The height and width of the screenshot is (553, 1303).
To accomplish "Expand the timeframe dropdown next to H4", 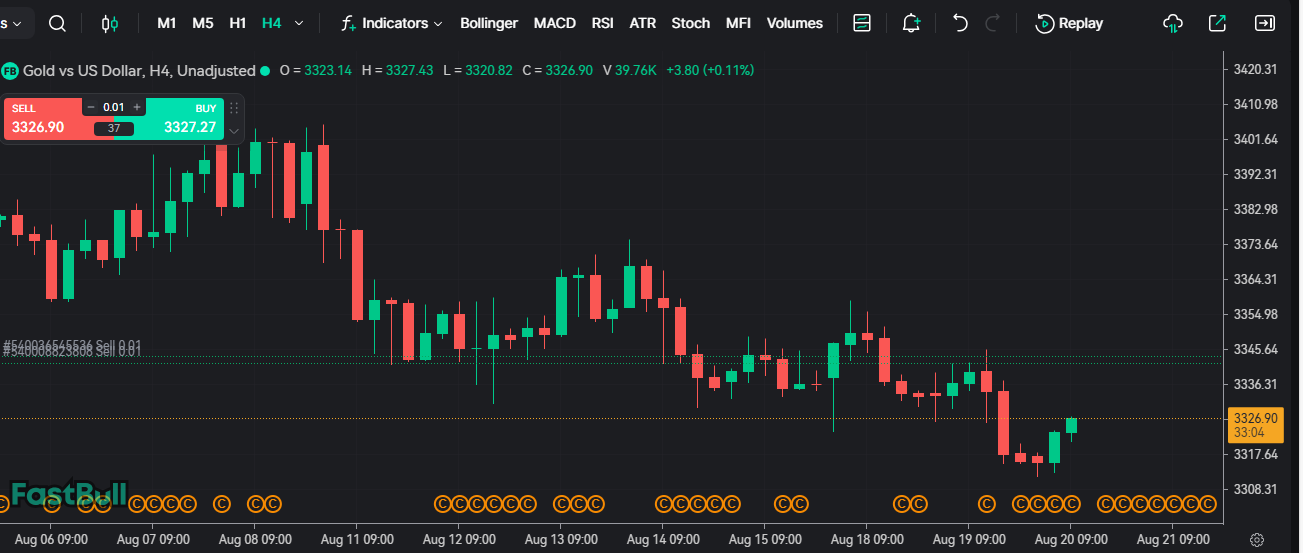I will pyautogui.click(x=299, y=23).
